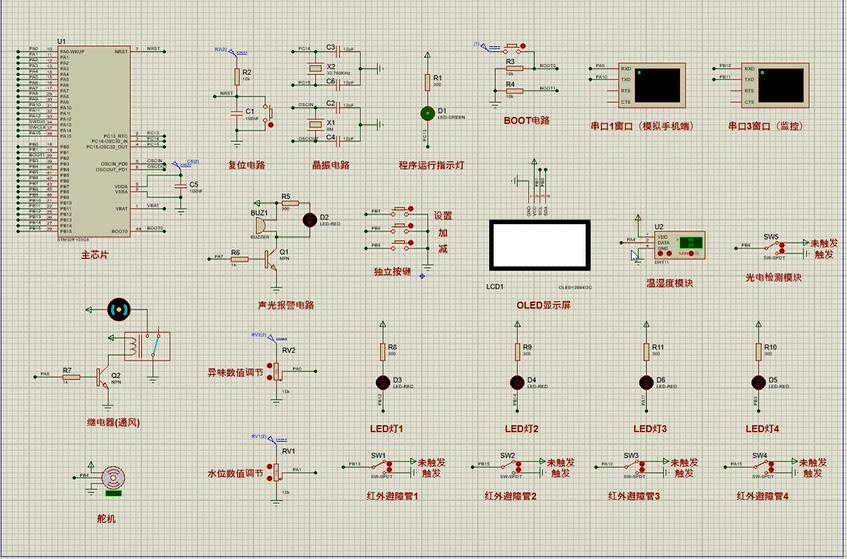Screen dimensions: 847x559
Task: Click resistor R2 in the reset circuit
Action: [237, 77]
